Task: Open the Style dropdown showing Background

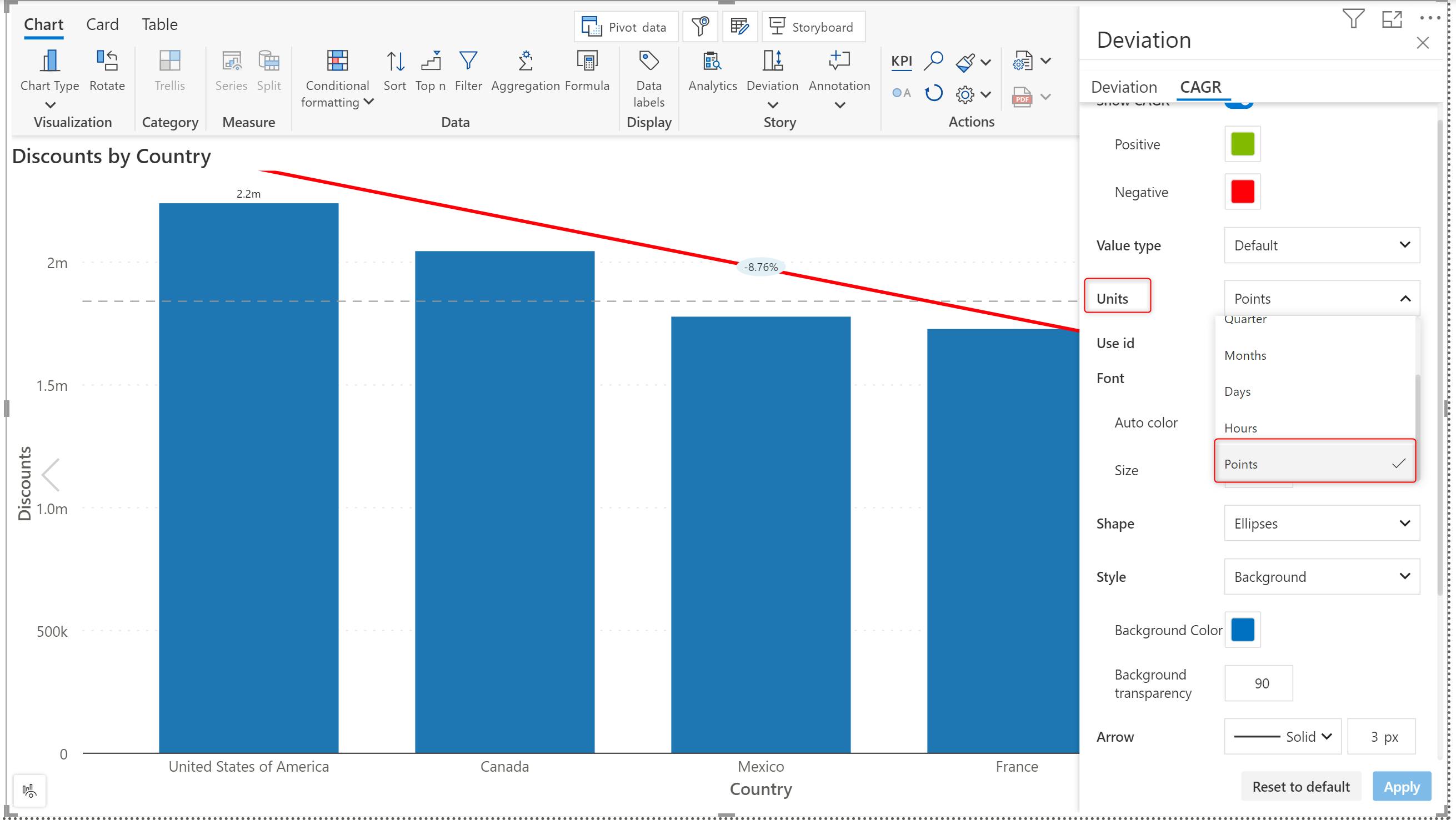Action: 1322,576
